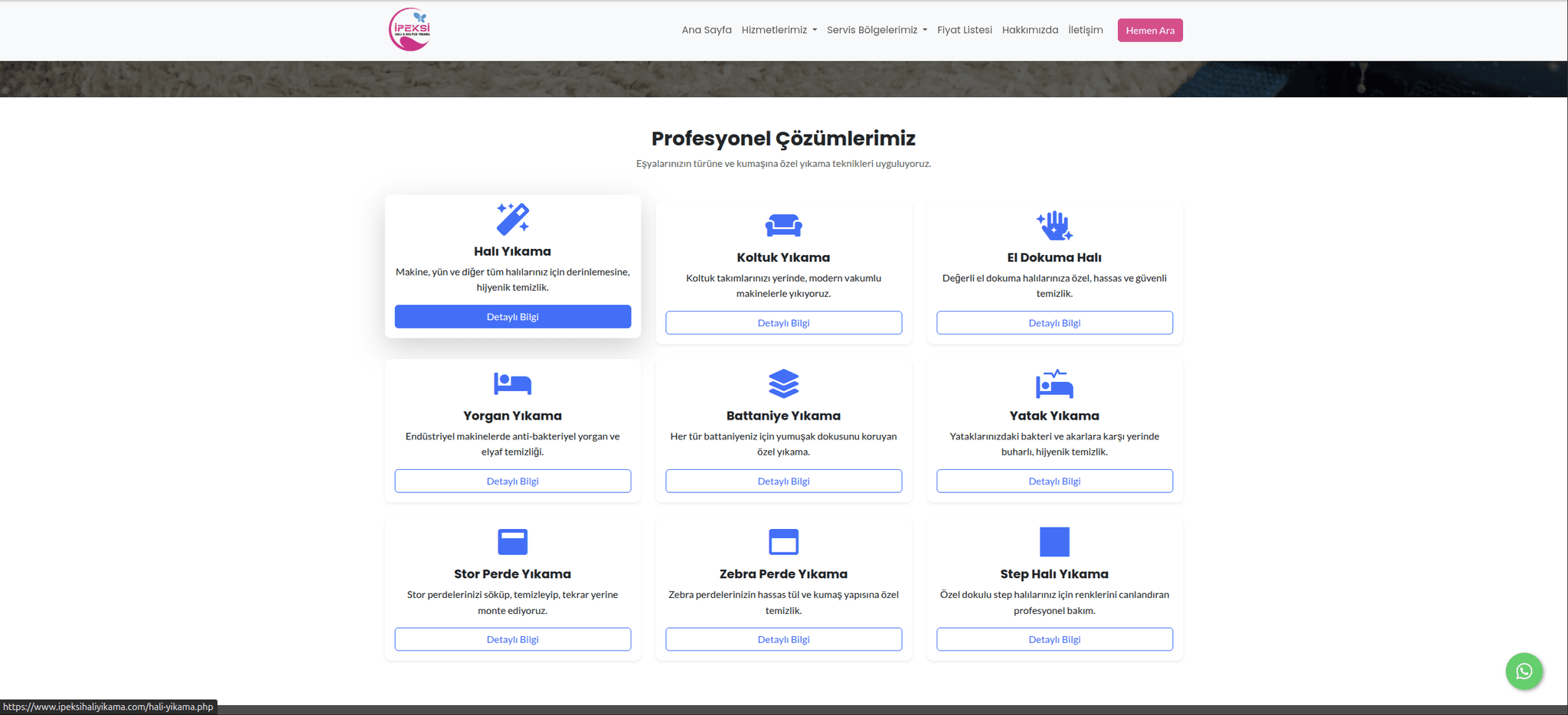Click the Koltuk Yıkama card title
Screen dimensions: 1568x715
(783, 257)
